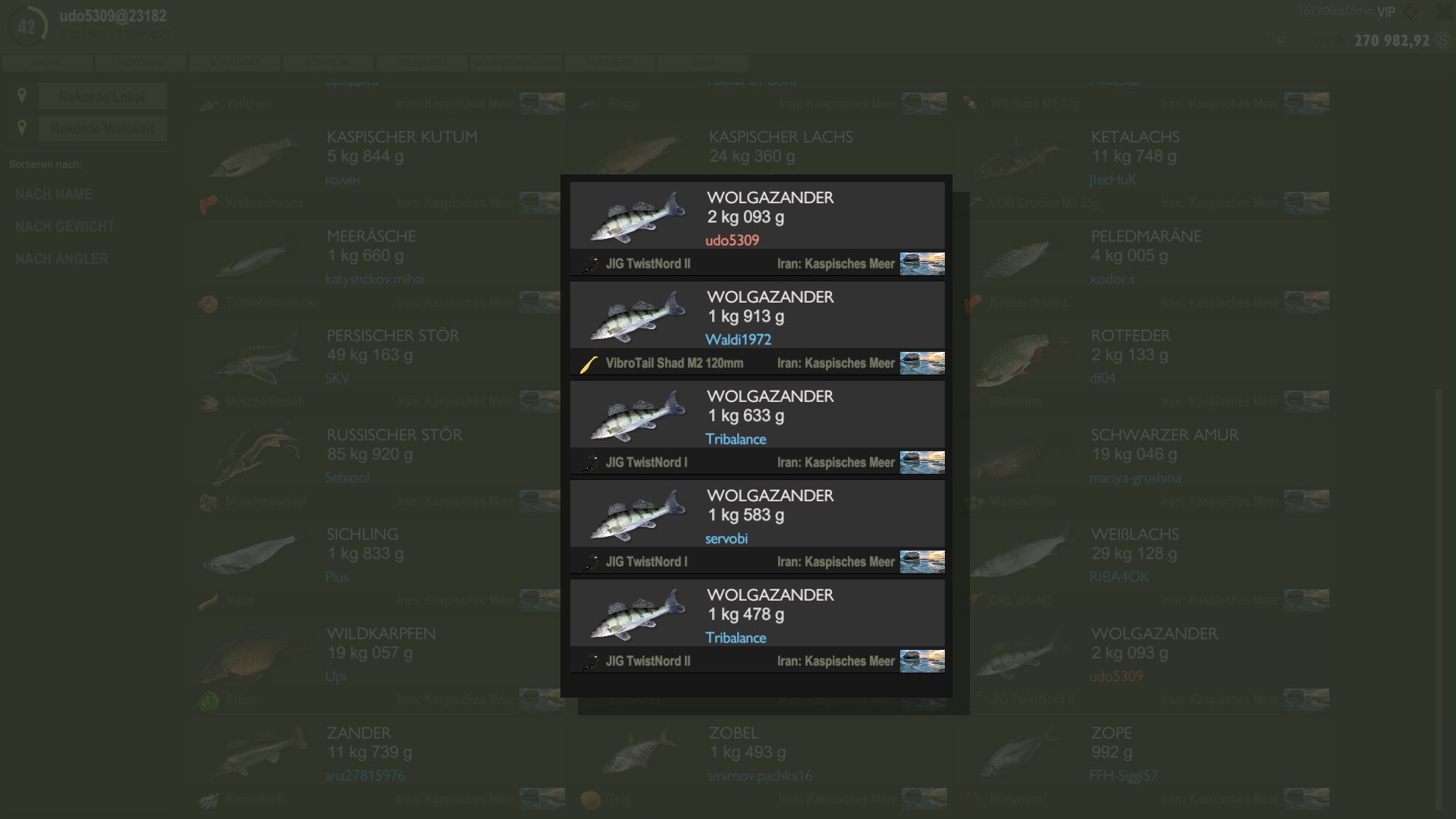Click the Wolgazander fish image in Waldi1972's row

638,316
